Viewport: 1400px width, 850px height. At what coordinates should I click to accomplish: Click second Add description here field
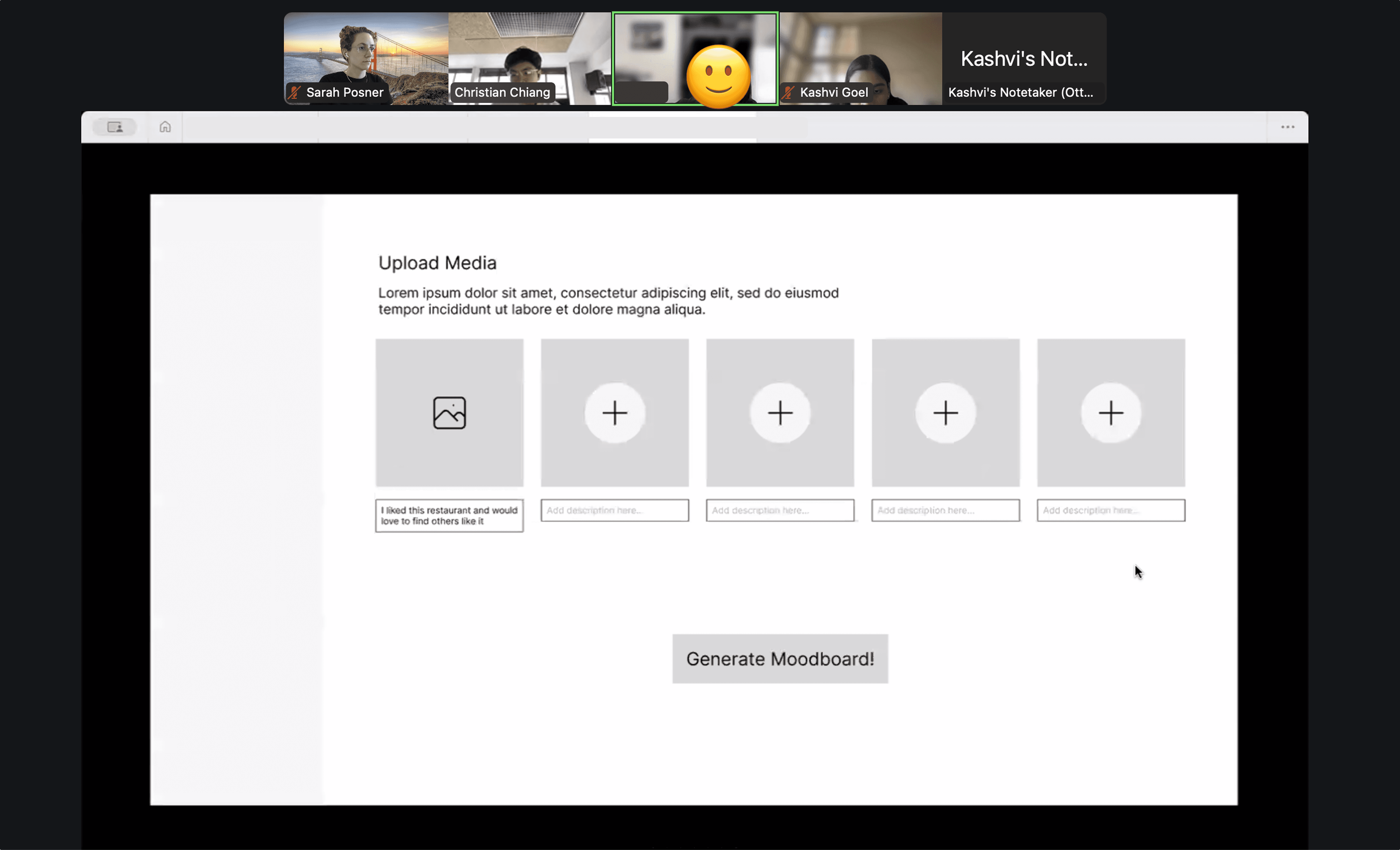[614, 510]
